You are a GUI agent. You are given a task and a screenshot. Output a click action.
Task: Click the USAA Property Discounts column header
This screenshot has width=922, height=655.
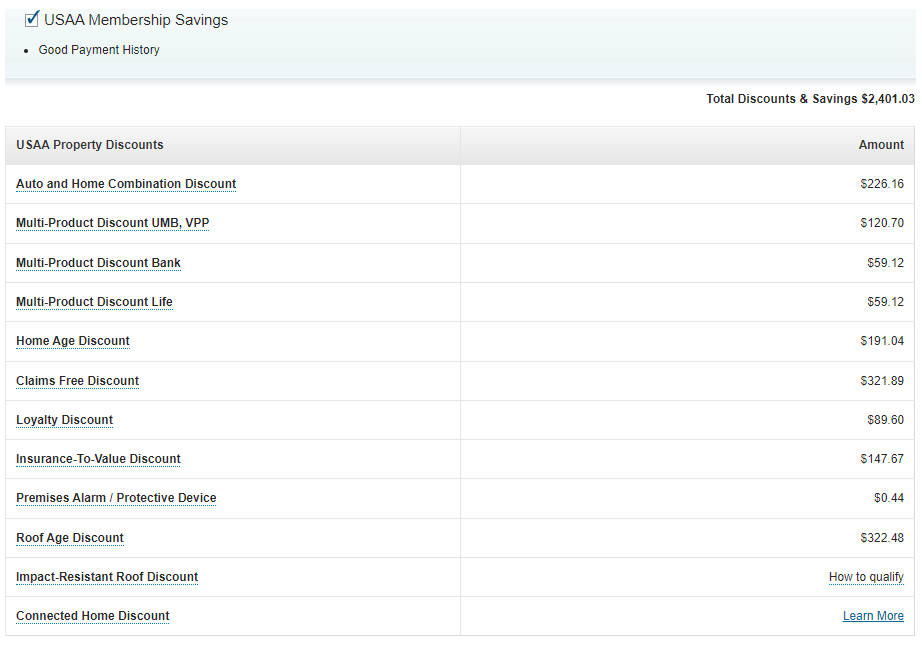click(x=90, y=145)
